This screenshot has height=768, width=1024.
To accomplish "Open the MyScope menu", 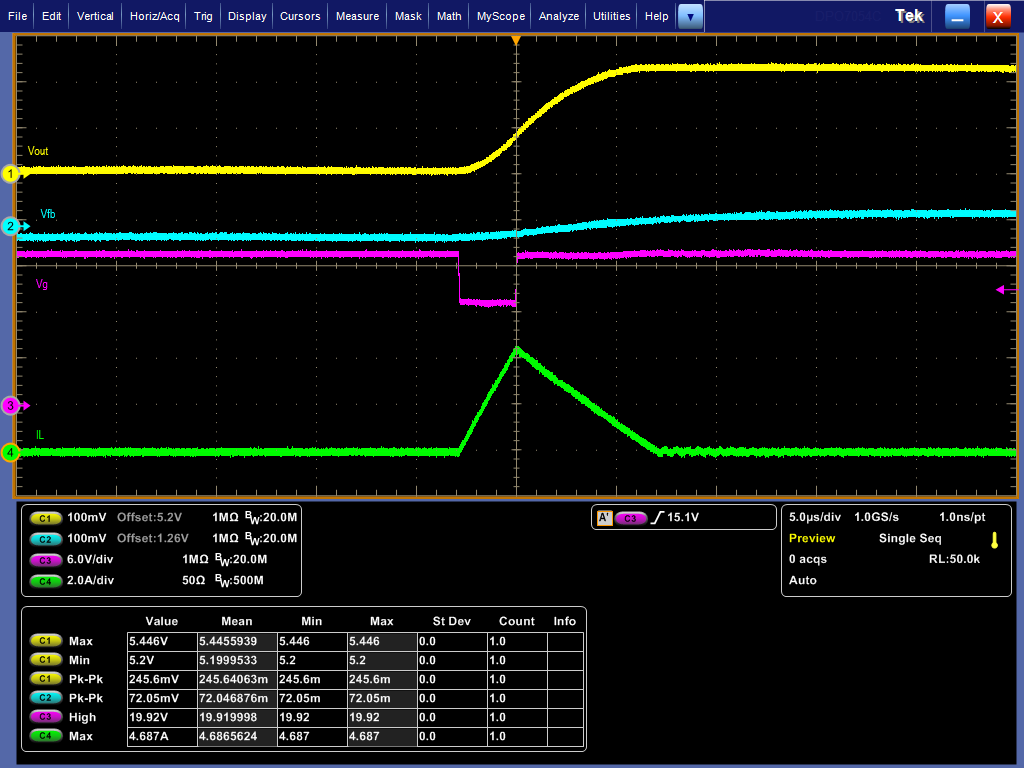I will pos(500,16).
